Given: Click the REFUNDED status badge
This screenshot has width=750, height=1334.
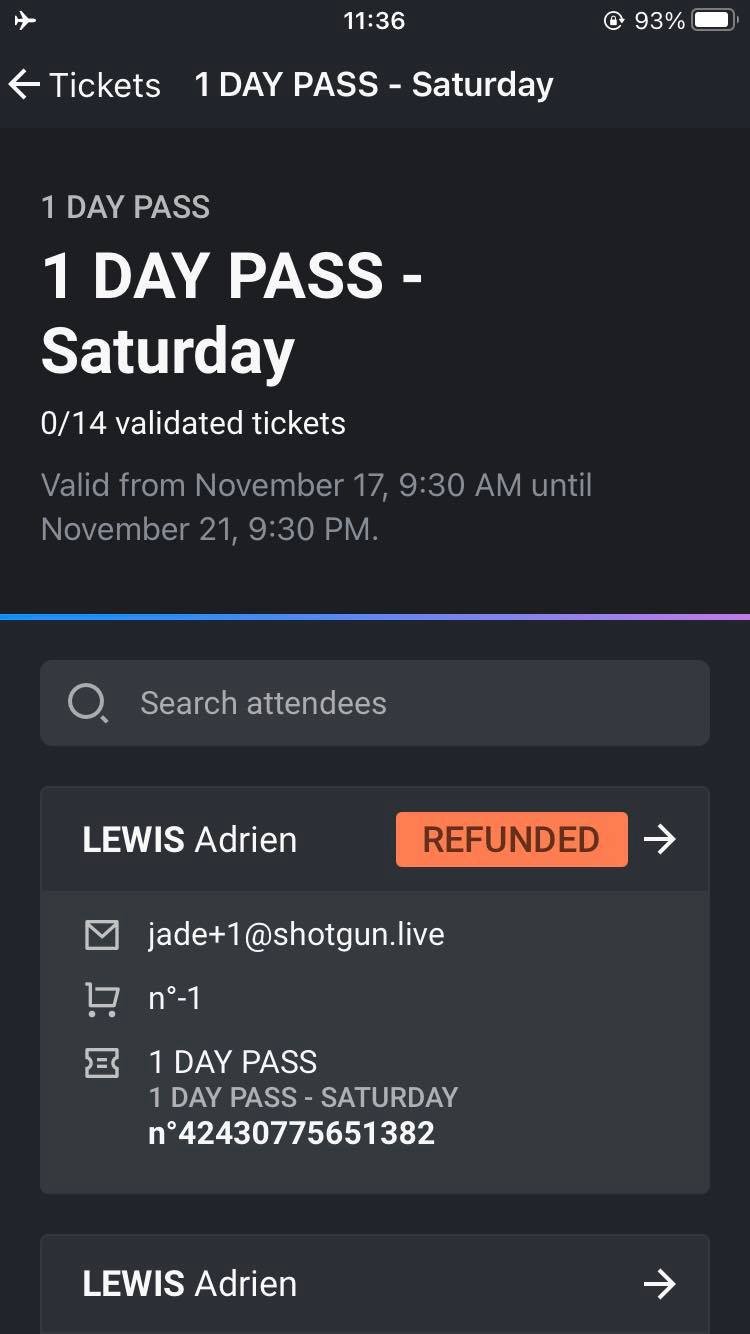Looking at the screenshot, I should 512,839.
